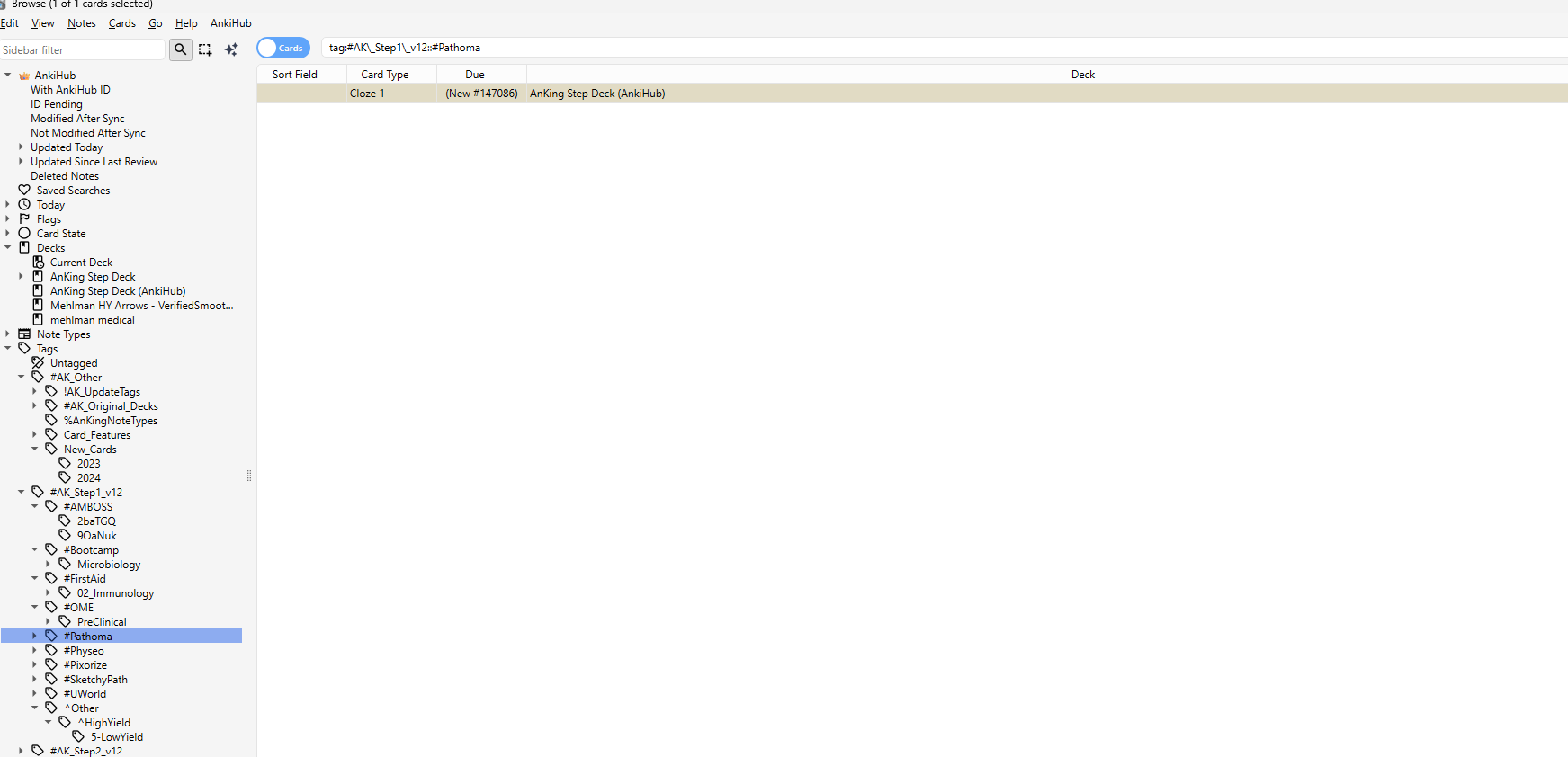Click the sidebar resize handle
The width and height of the screenshot is (1568, 757).
tap(249, 476)
